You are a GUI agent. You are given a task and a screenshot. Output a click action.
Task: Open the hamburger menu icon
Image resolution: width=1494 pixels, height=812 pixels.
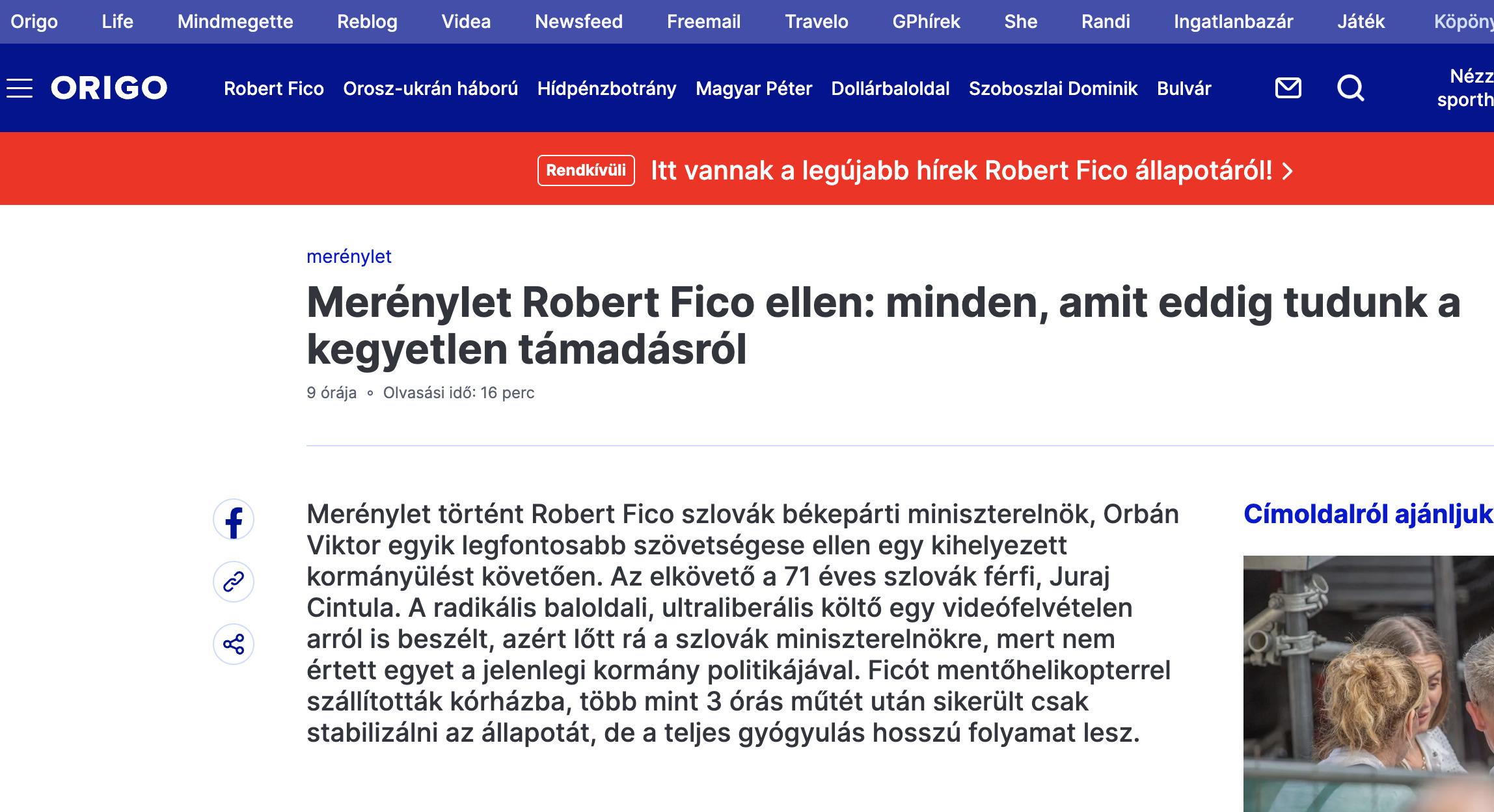click(20, 88)
